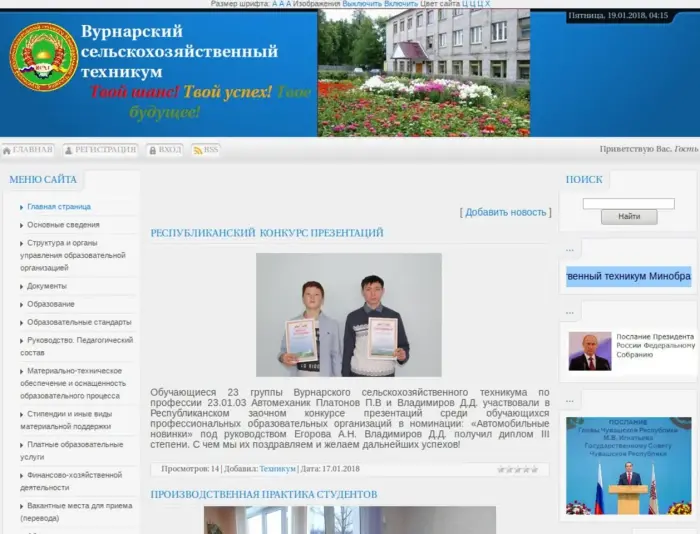Viewport: 700px width, 534px height.
Task: Expand the Документы menu arrow
Action: [22, 286]
